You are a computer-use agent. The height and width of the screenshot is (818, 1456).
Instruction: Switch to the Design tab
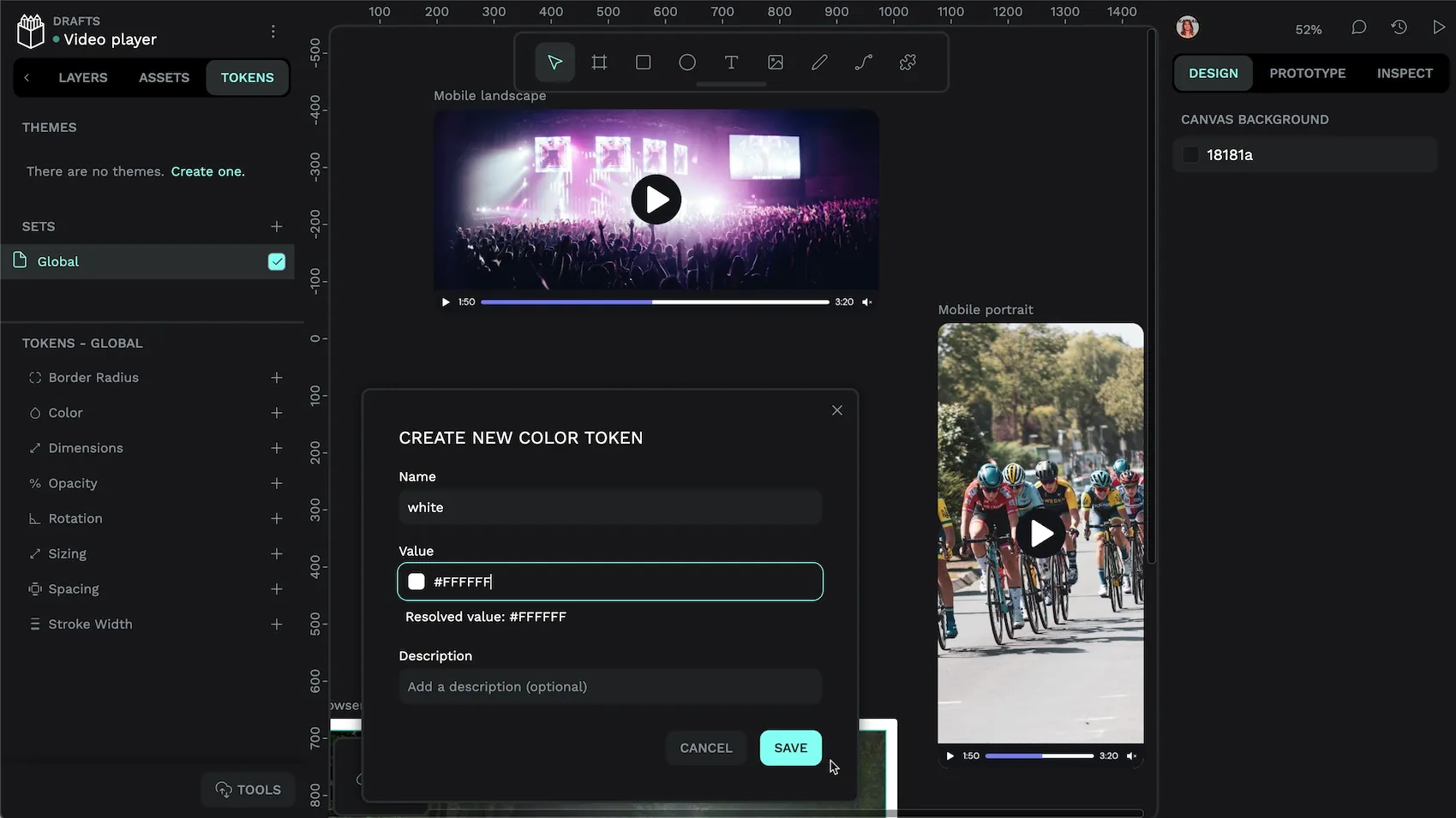pyautogui.click(x=1213, y=73)
